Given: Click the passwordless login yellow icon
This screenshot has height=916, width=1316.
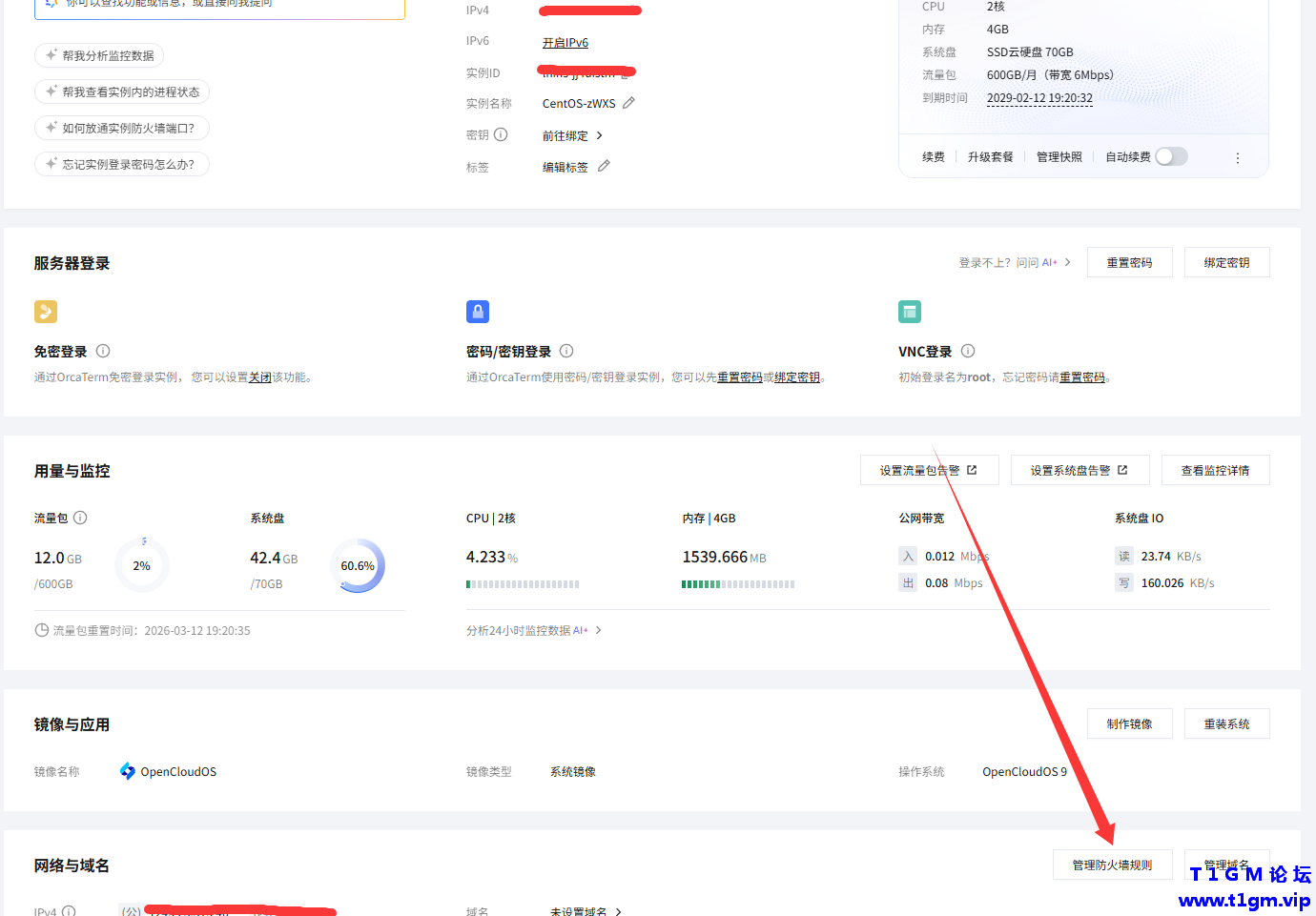Looking at the screenshot, I should click(46, 312).
